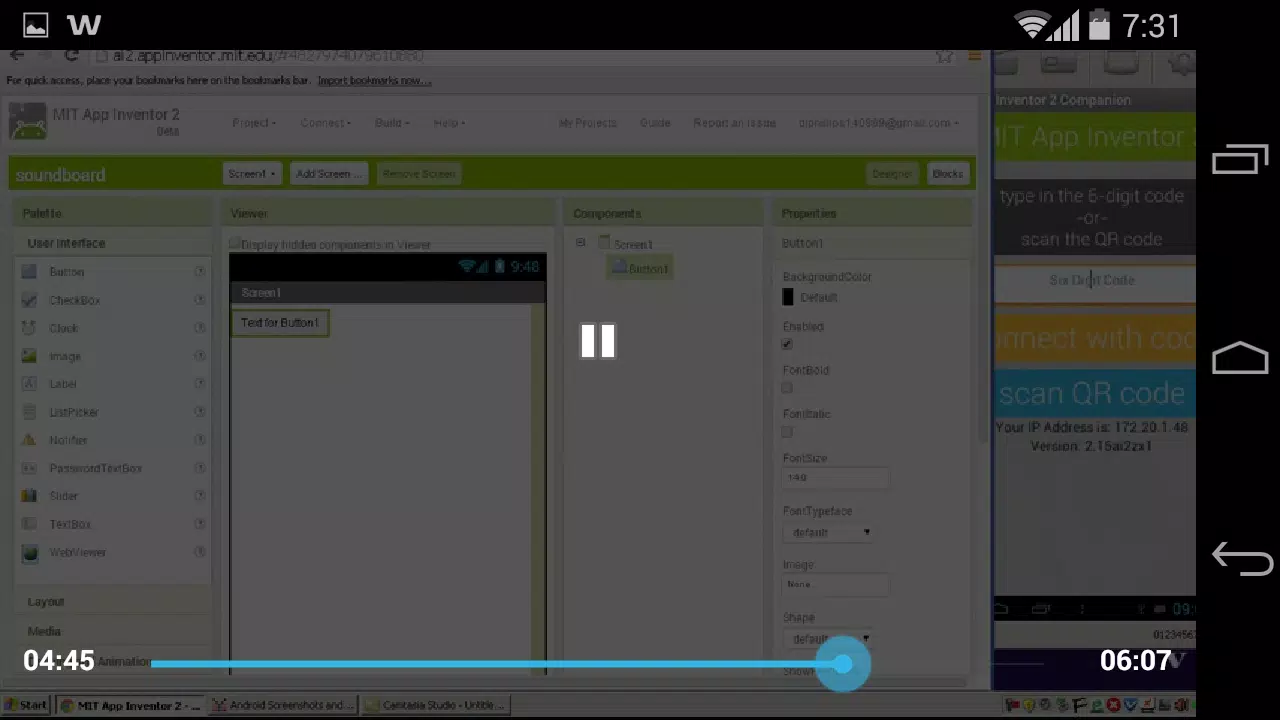Image resolution: width=1280 pixels, height=720 pixels.
Task: Tap the 7:31 clock in status bar
Action: point(1151,25)
